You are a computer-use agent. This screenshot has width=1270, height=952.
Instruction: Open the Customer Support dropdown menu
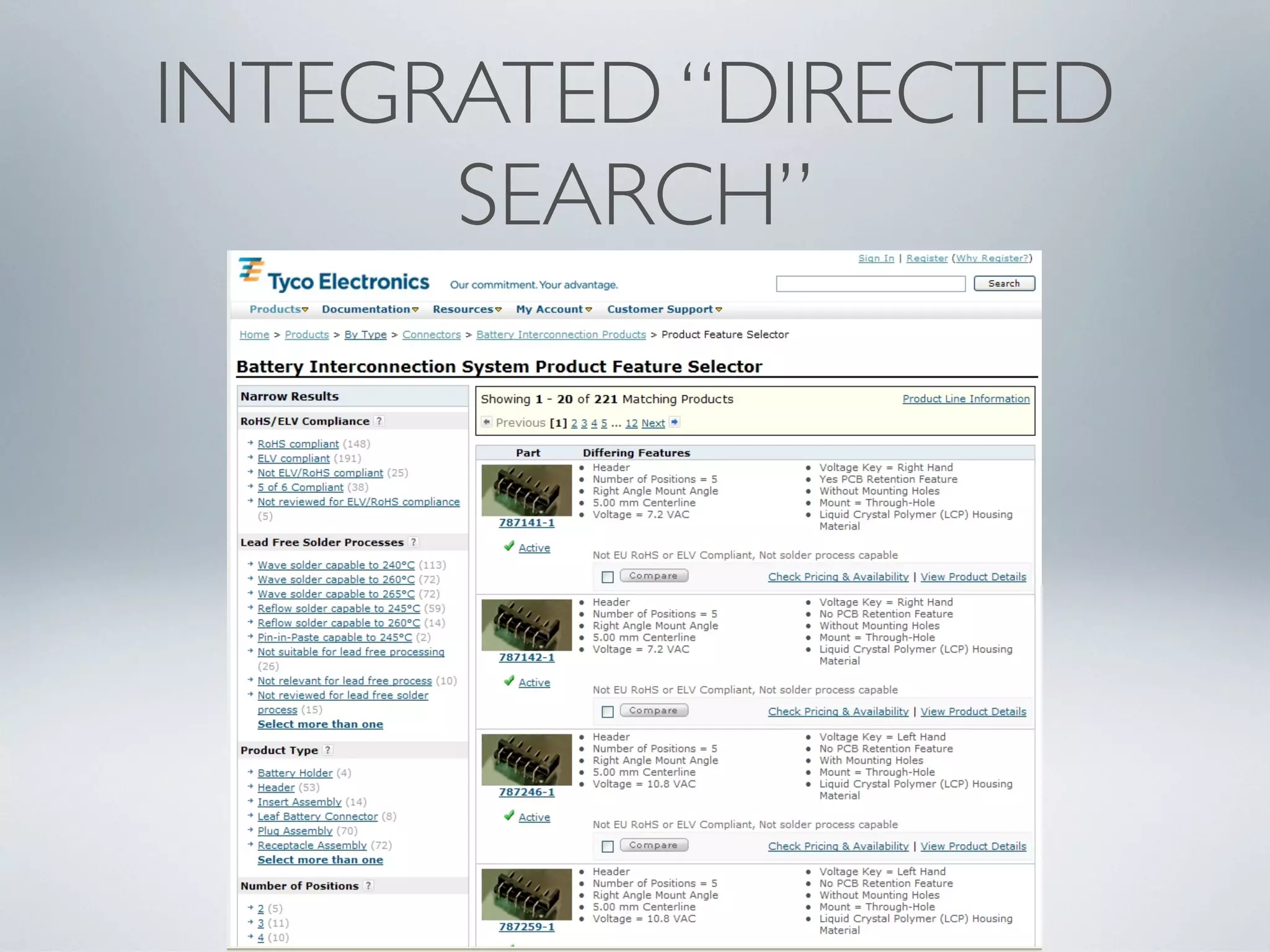[665, 309]
